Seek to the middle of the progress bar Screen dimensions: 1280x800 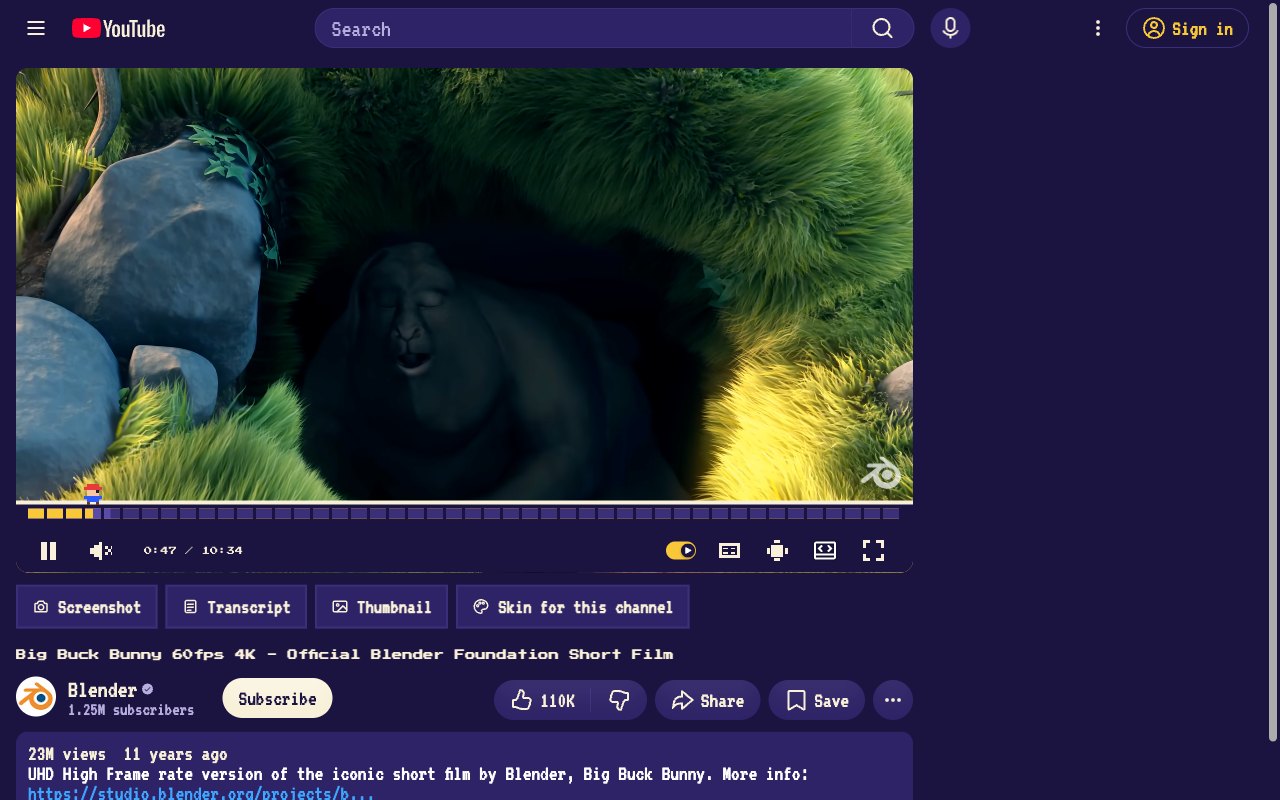pyautogui.click(x=464, y=513)
